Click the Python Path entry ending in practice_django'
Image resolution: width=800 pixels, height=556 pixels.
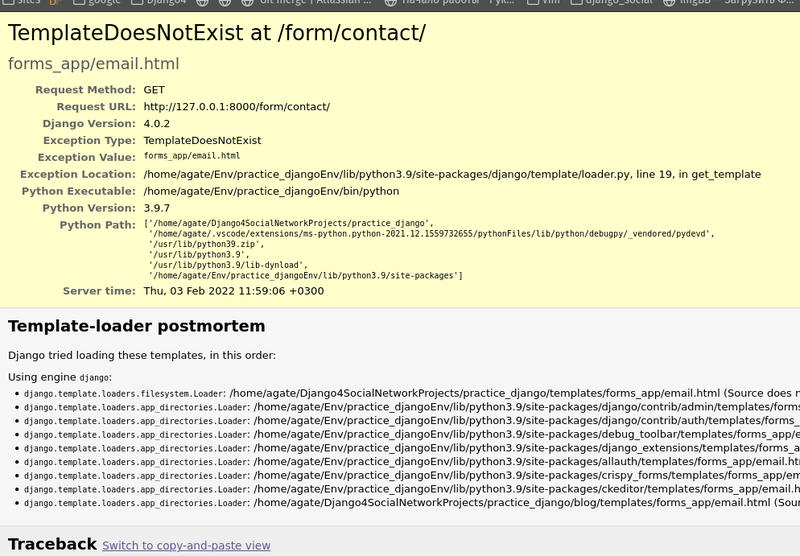point(289,223)
